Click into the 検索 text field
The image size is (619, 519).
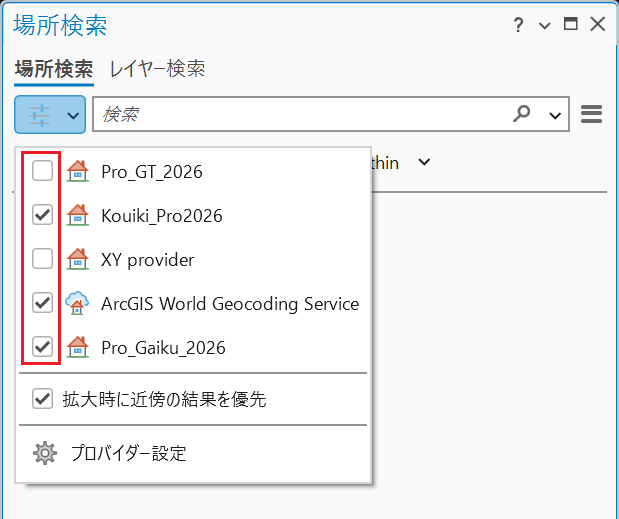[x=300, y=114]
